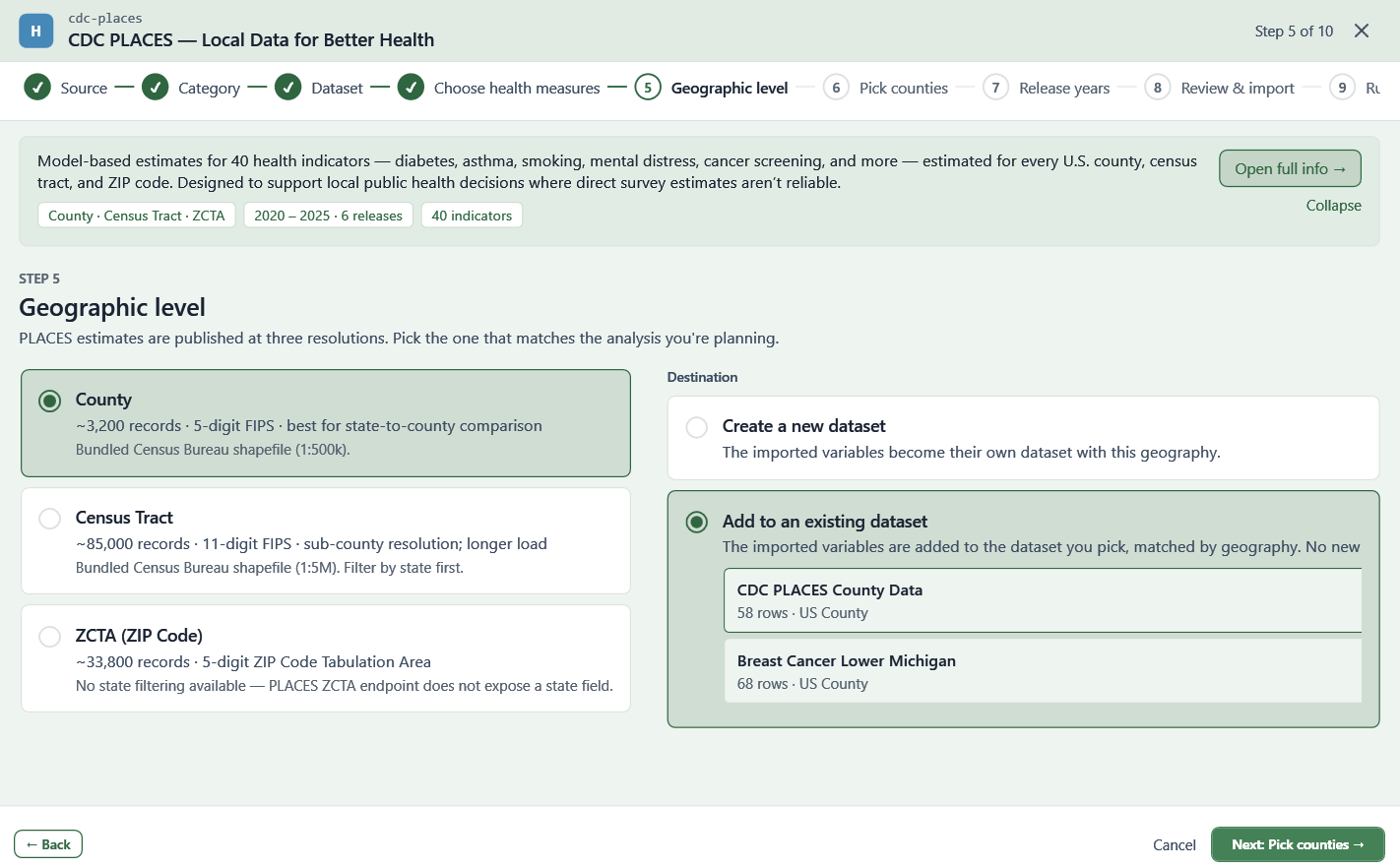Screen dimensions: 1400x868
Task: Select the ZCTA (ZIP Code) radio button
Action: click(50, 637)
